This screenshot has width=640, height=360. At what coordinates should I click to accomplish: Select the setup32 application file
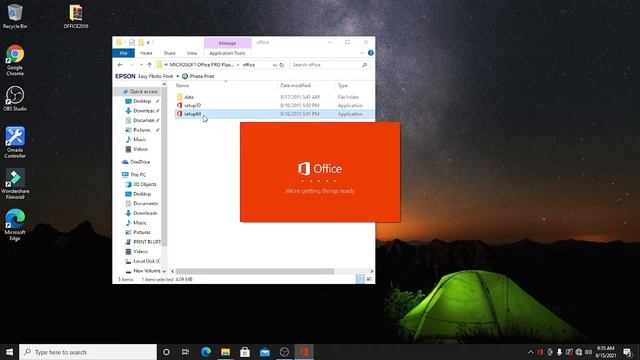point(192,105)
